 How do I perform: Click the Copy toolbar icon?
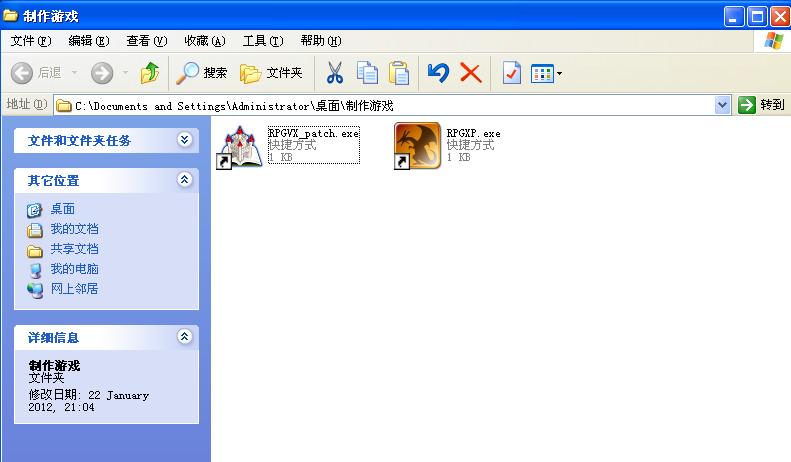point(367,73)
